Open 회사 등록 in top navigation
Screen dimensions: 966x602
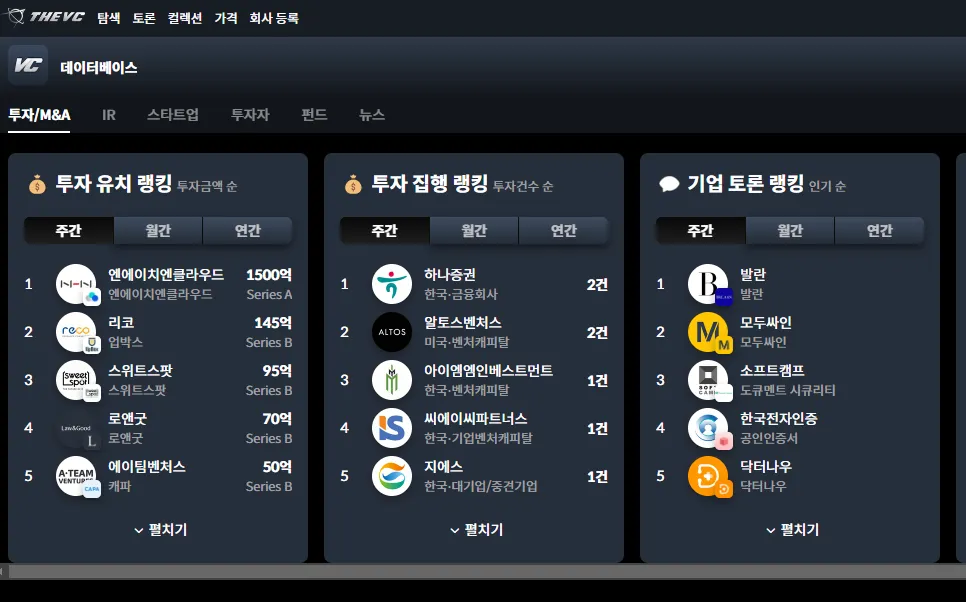click(274, 18)
